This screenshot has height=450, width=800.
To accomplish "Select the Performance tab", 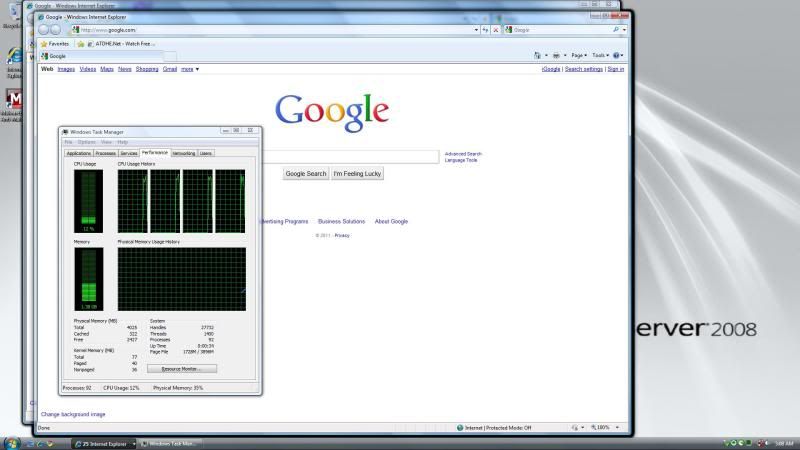I will click(155, 153).
